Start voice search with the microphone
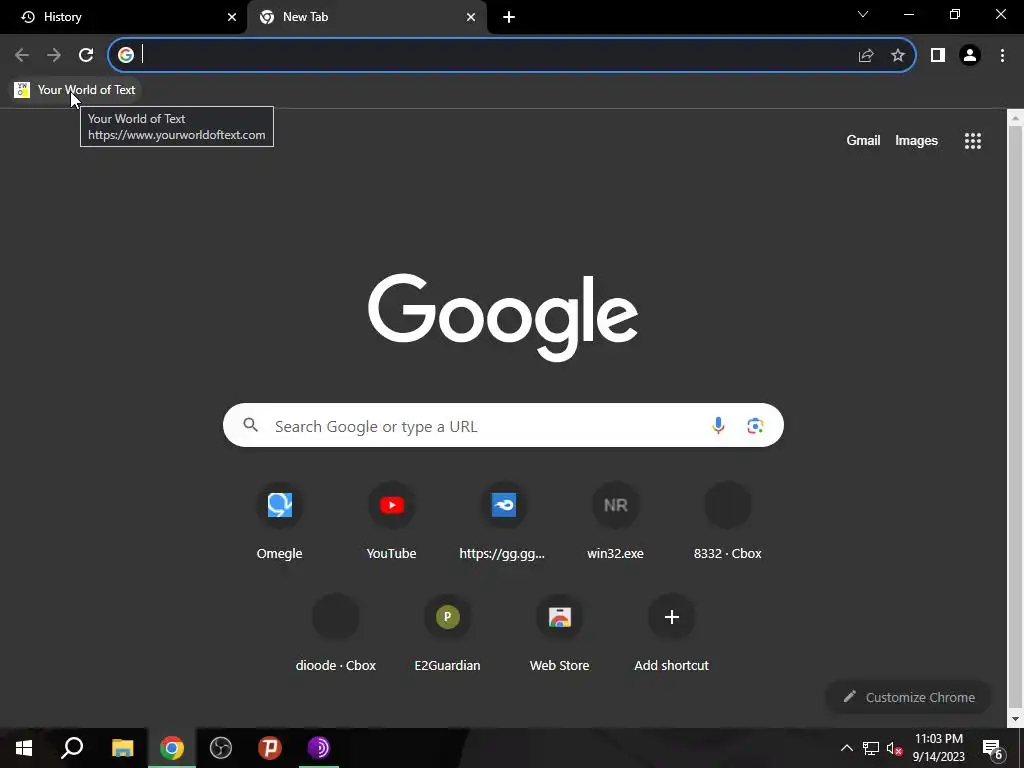Image resolution: width=1024 pixels, height=768 pixels. [718, 425]
